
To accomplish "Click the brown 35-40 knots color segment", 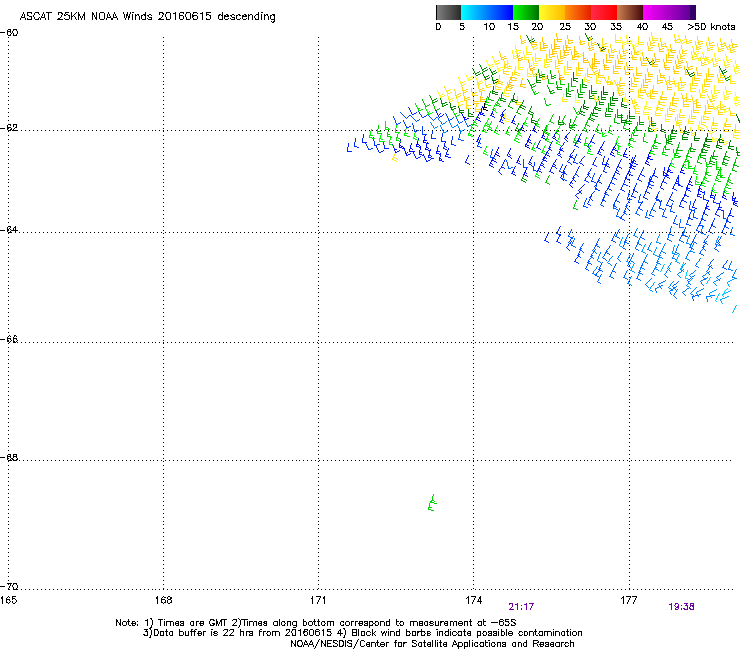I will (x=630, y=12).
